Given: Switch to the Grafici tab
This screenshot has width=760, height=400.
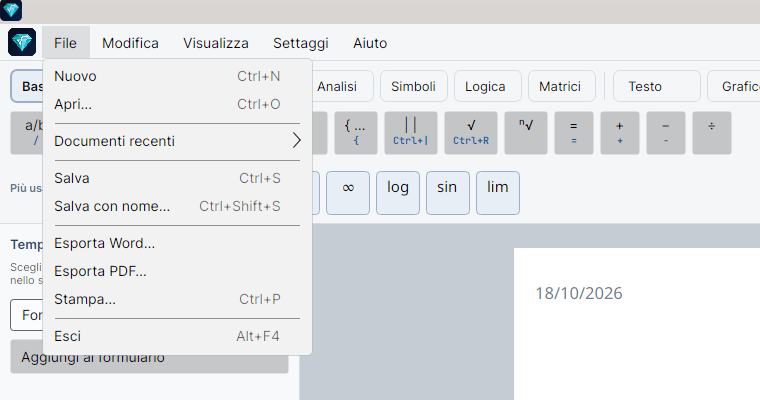Looking at the screenshot, I should click(x=733, y=86).
